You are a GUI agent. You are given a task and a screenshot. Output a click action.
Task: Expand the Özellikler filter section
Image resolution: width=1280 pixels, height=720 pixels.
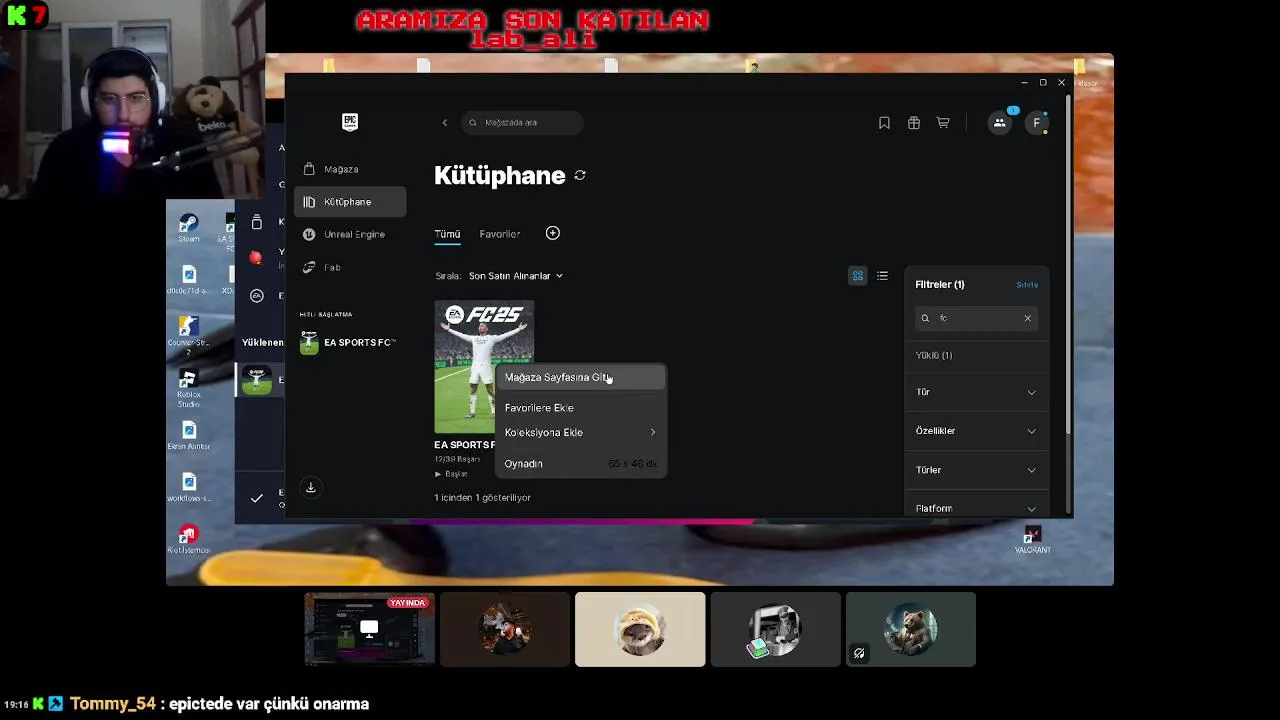976,431
